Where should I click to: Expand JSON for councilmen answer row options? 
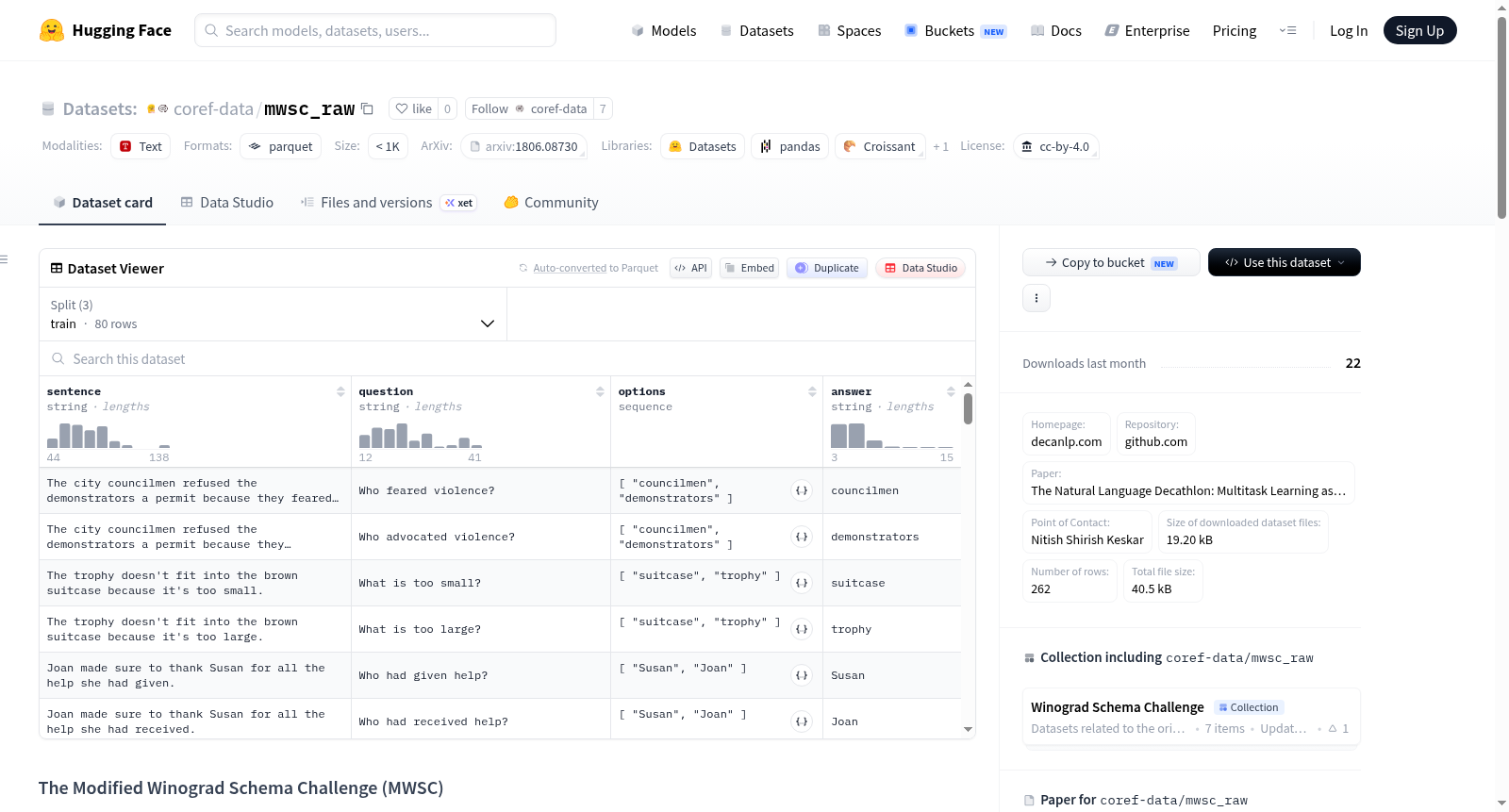802,490
